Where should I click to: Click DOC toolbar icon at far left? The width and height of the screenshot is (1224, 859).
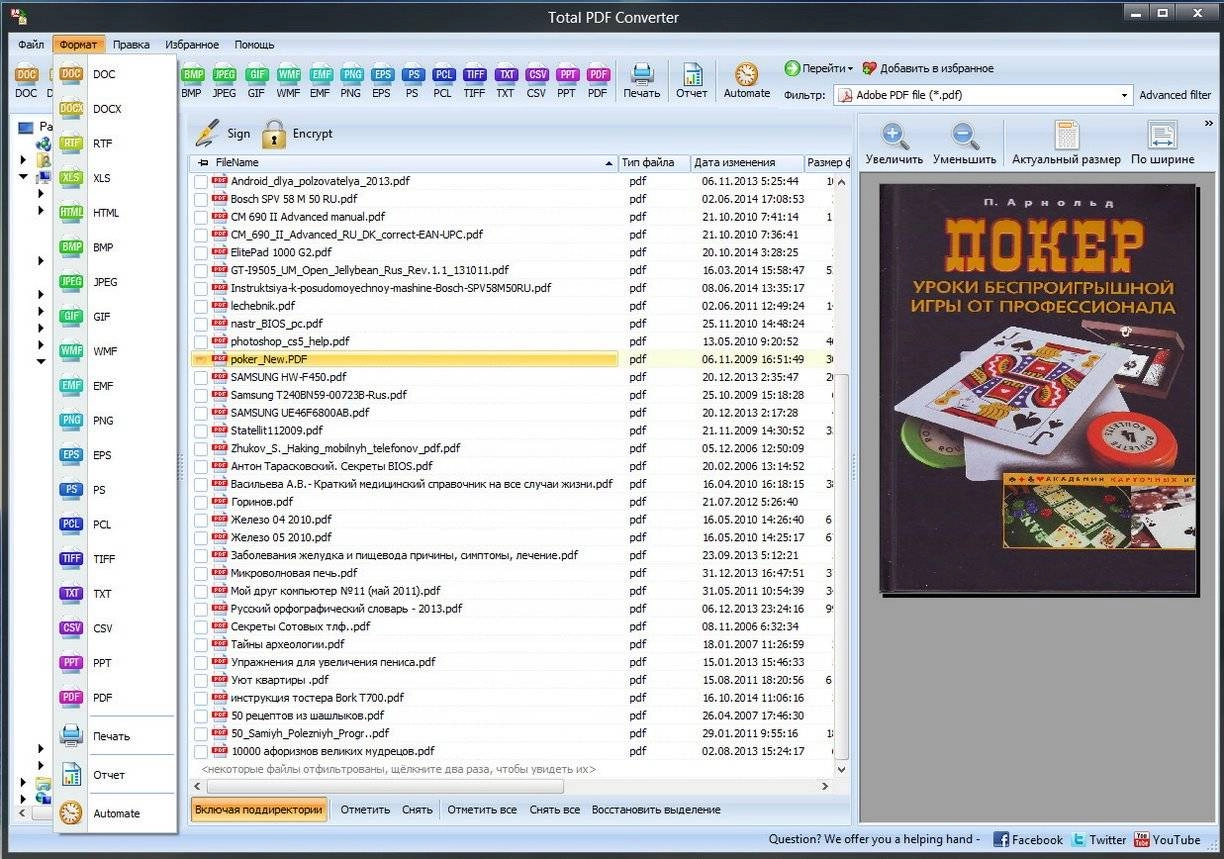[26, 81]
